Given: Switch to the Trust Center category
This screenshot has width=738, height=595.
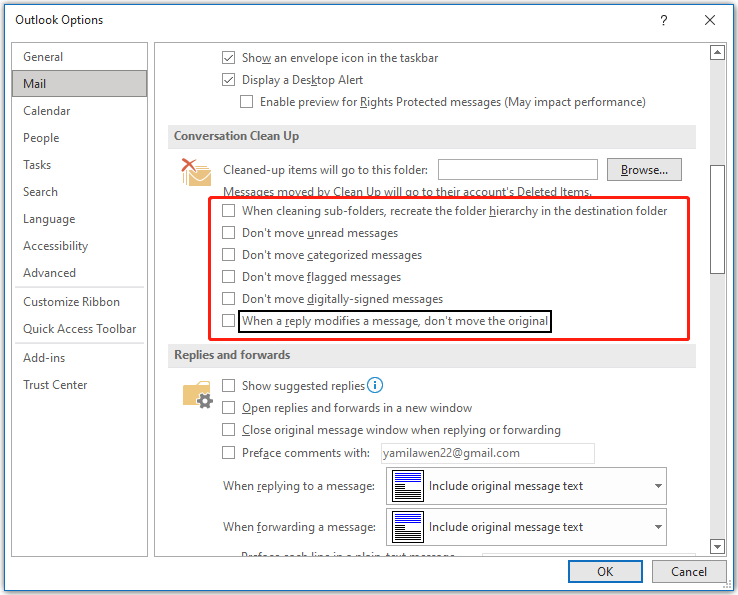Looking at the screenshot, I should 55,385.
